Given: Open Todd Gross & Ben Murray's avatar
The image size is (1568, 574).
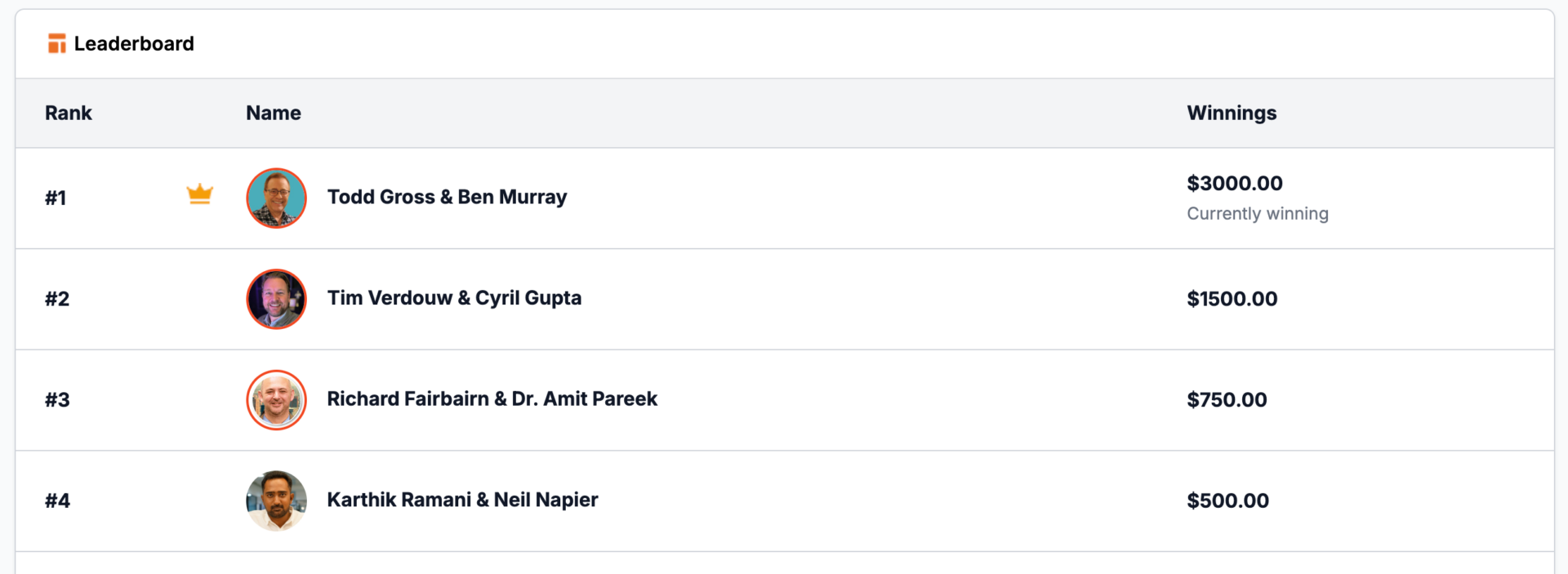Looking at the screenshot, I should click(276, 198).
